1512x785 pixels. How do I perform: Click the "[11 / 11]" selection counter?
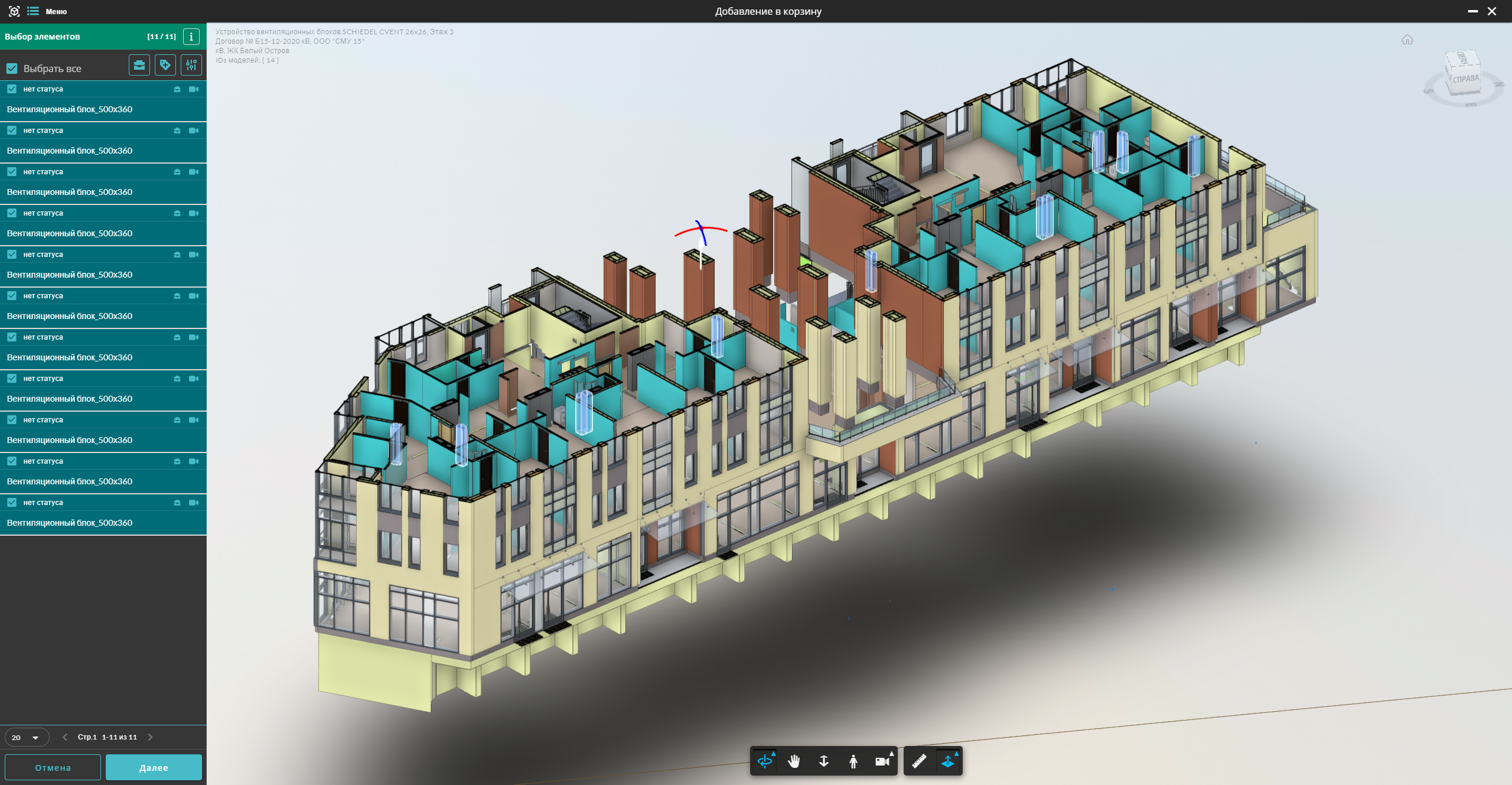click(x=162, y=37)
